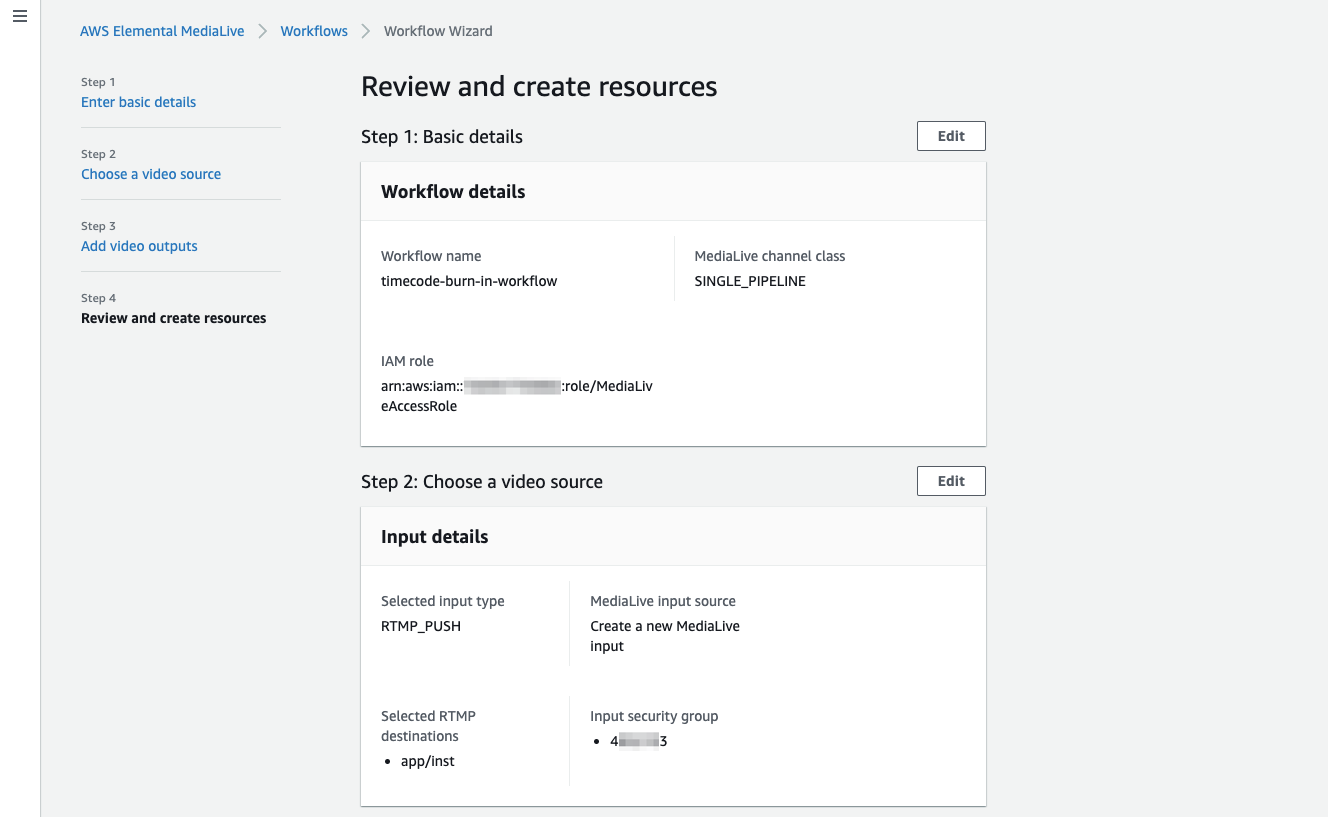
Task: Click the 'Workflow name' label
Action: coord(431,256)
